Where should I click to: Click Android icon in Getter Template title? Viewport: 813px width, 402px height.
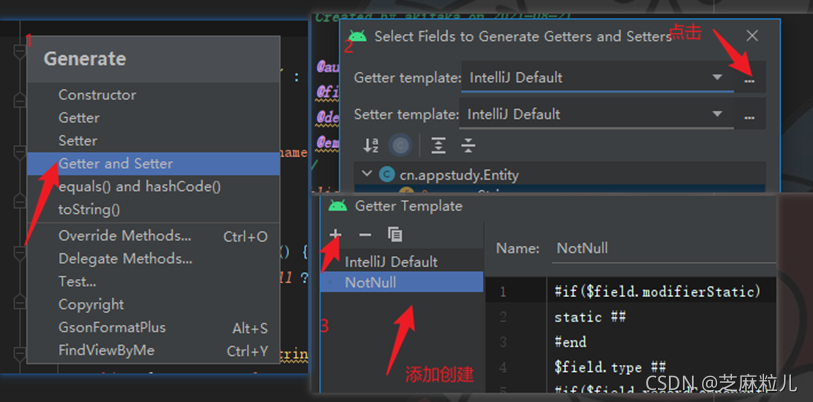(338, 206)
